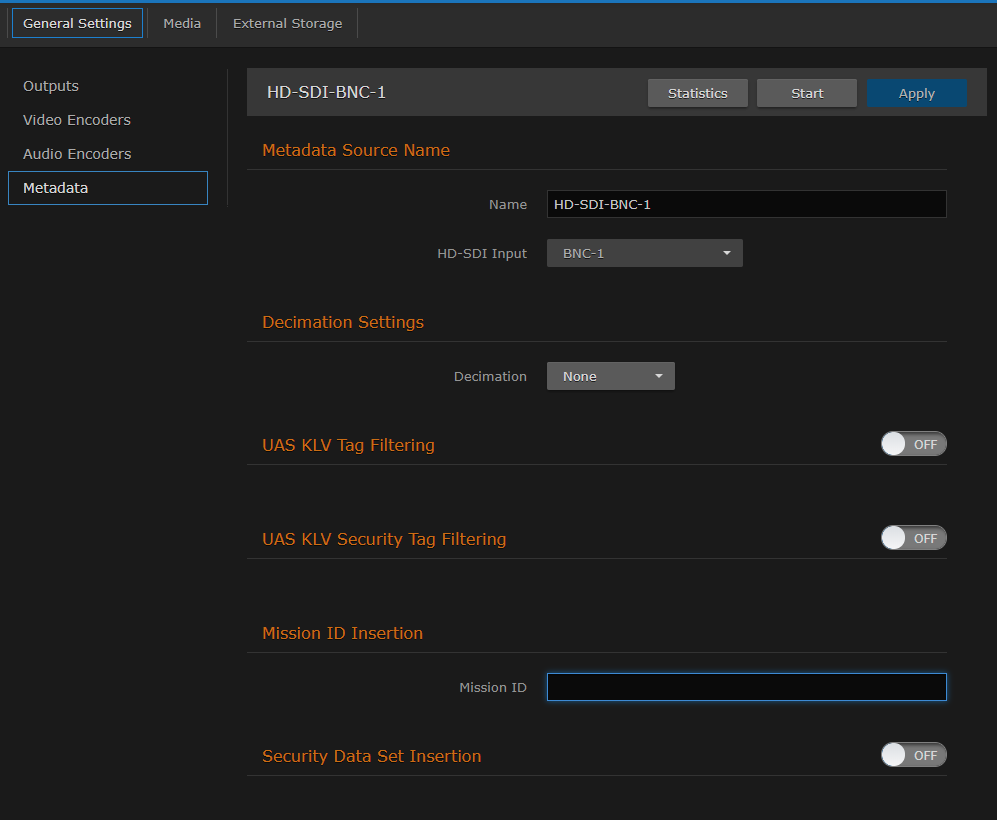Open the Outputs section in sidebar

click(x=50, y=86)
